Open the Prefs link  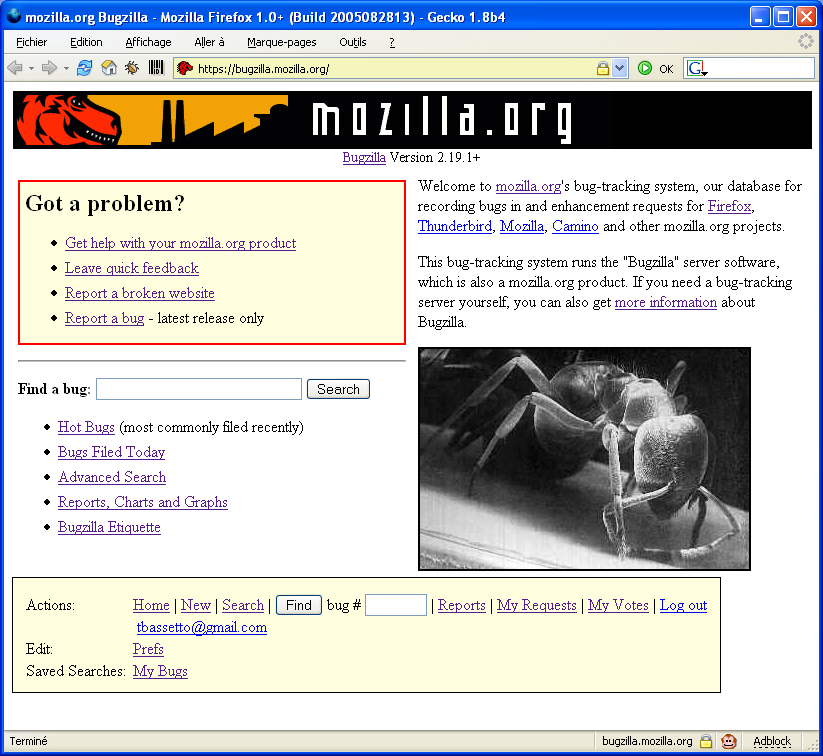point(148,649)
